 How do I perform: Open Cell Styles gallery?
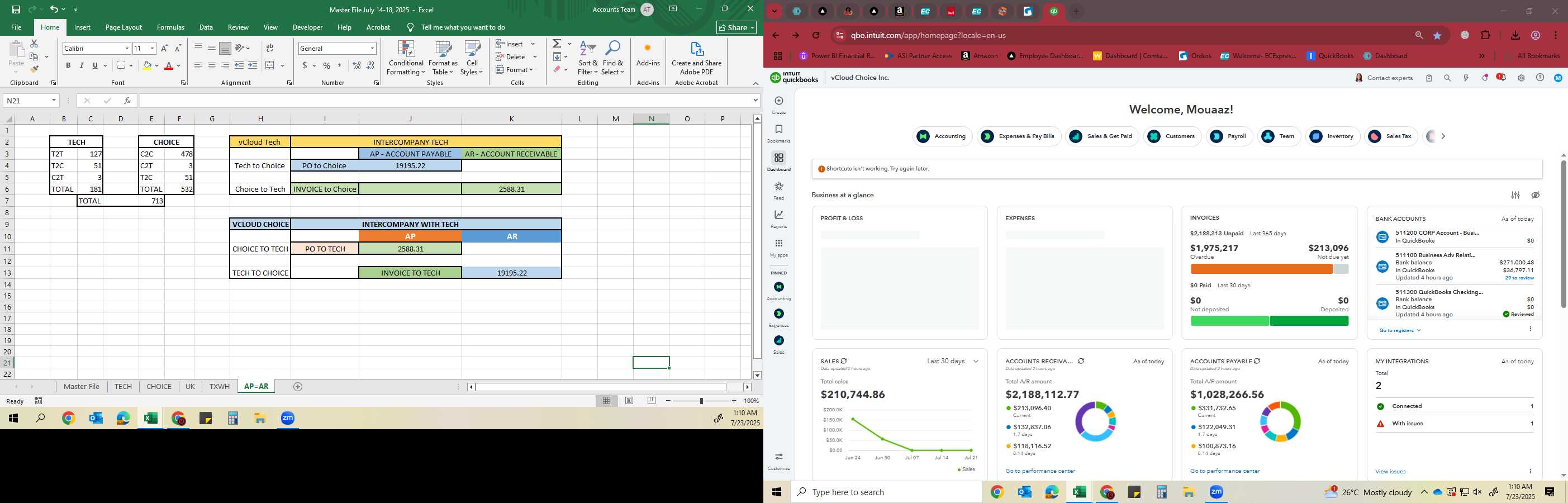pyautogui.click(x=472, y=59)
